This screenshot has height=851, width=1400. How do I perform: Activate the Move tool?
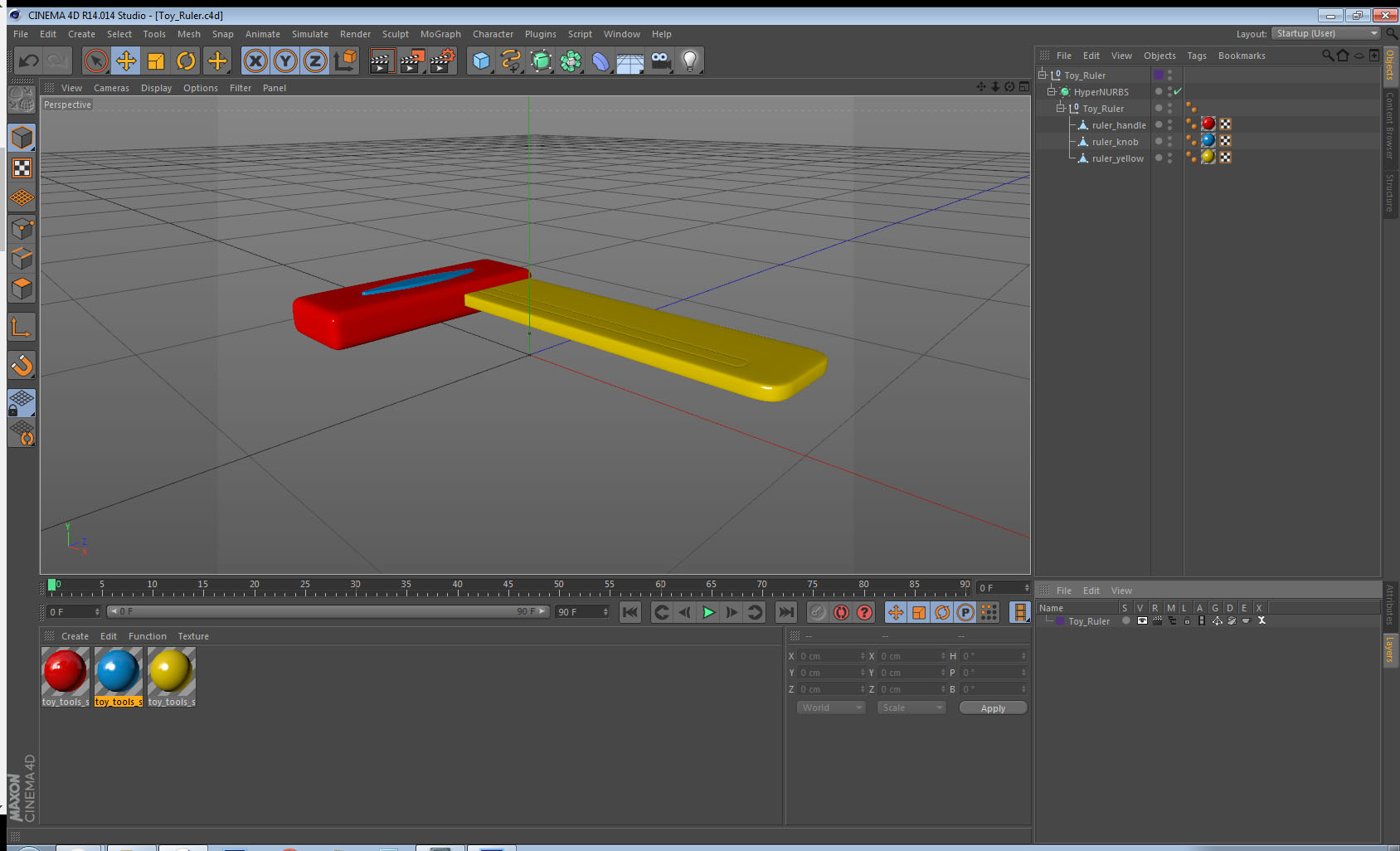[x=126, y=61]
